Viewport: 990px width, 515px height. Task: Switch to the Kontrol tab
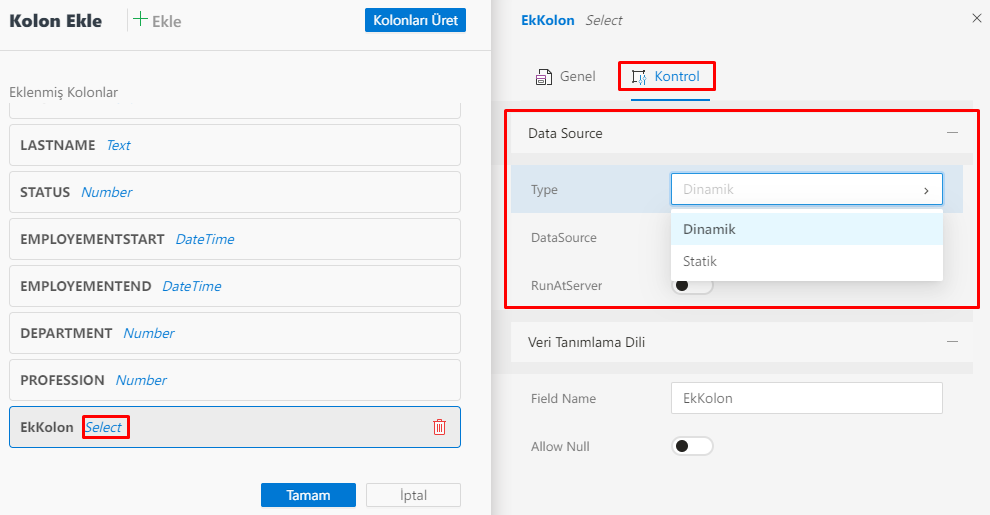tap(676, 77)
